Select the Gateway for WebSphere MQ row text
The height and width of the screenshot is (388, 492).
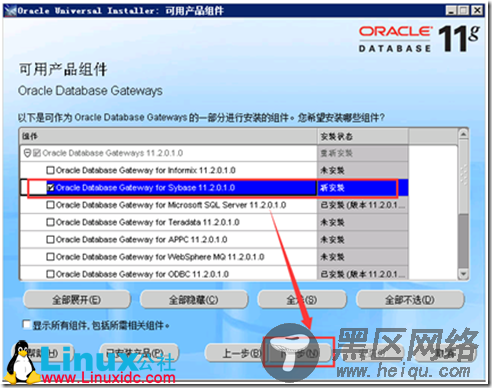pos(160,257)
